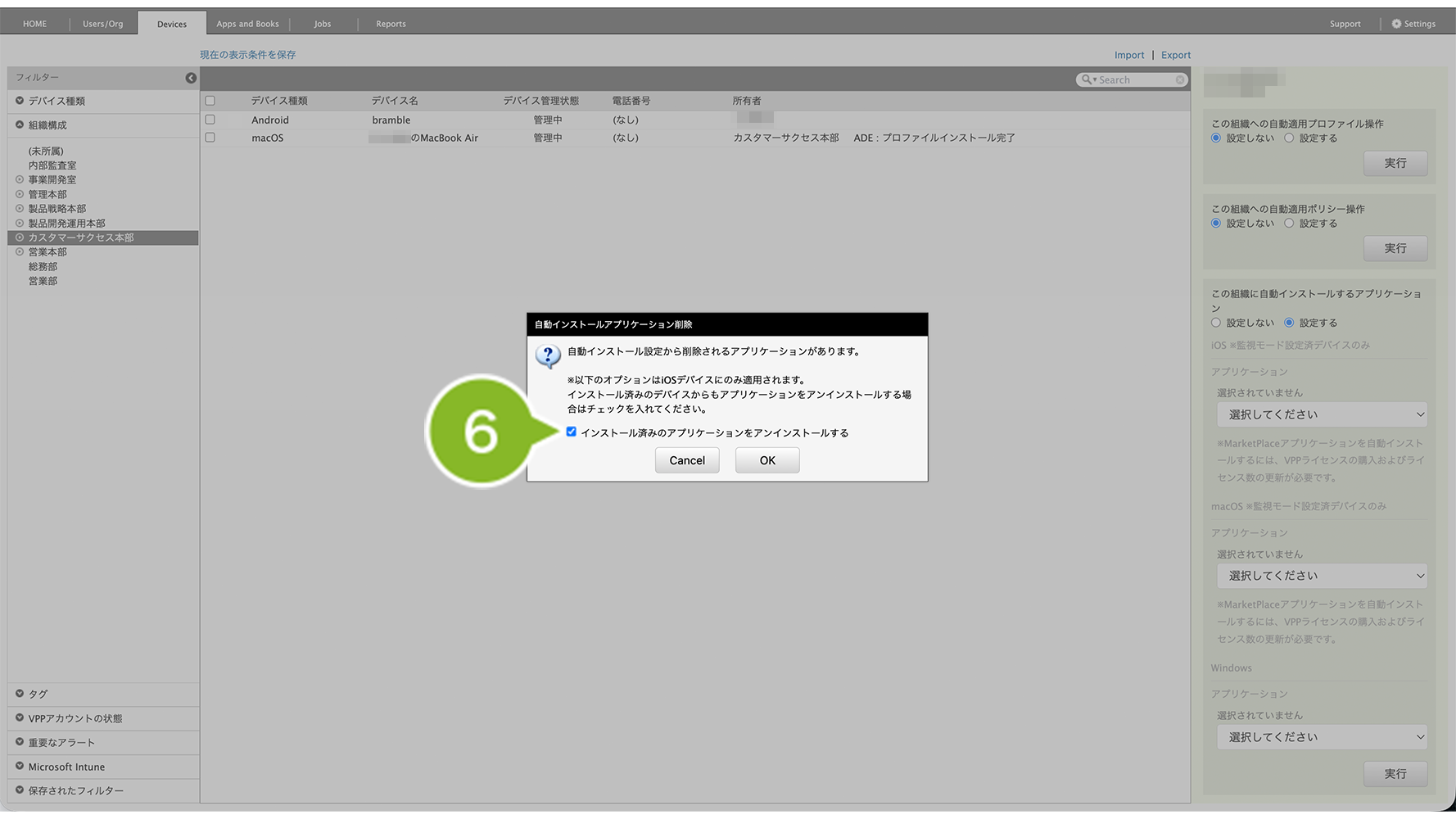Expand the VPPアカウントの状態 filter section
The width and height of the screenshot is (1456, 819).
(20, 718)
